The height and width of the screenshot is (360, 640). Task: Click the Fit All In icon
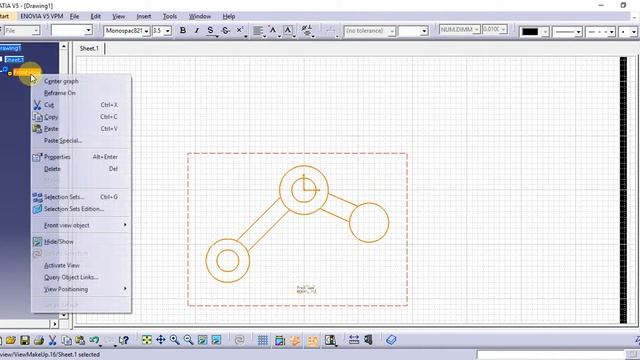(147, 340)
